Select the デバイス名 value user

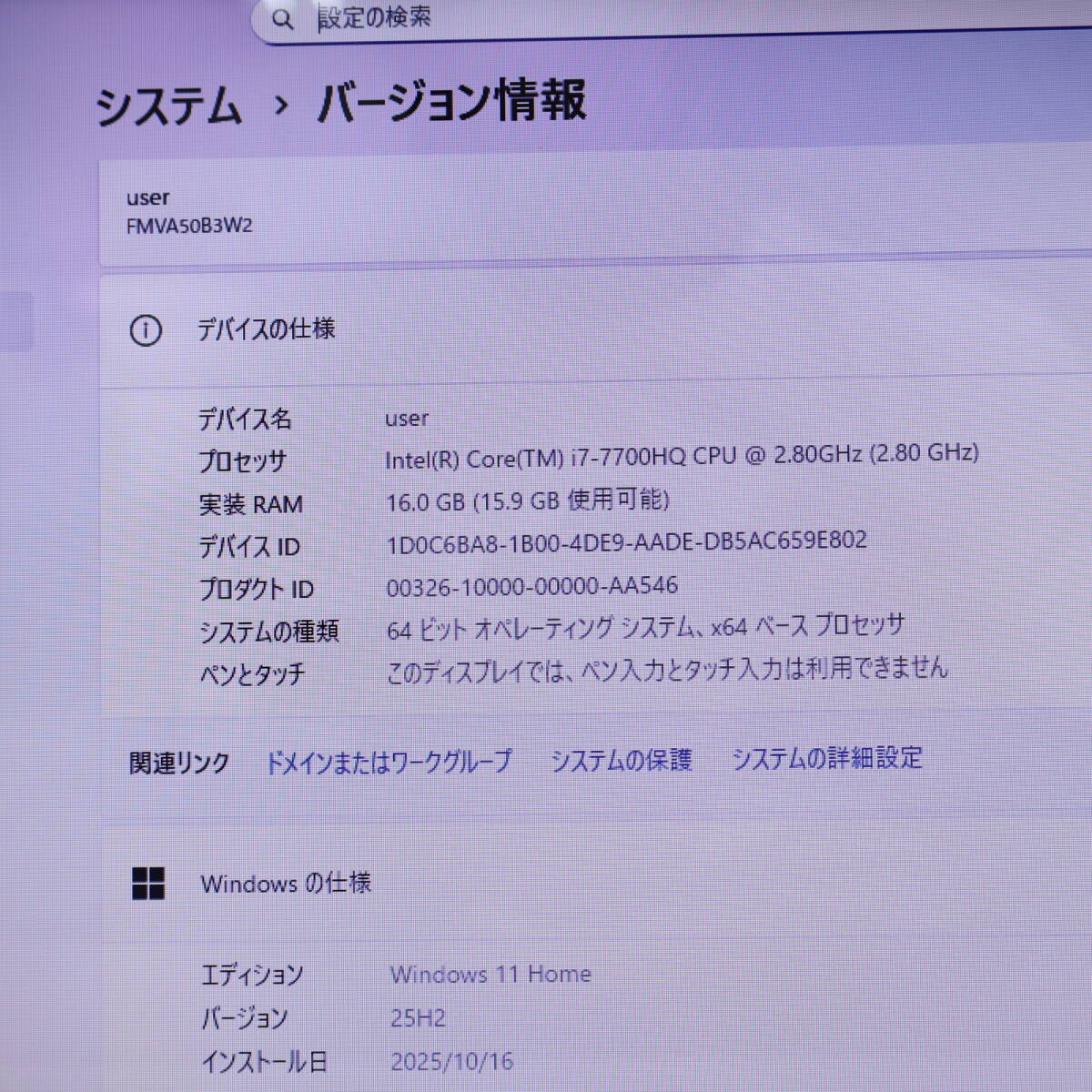click(x=407, y=419)
